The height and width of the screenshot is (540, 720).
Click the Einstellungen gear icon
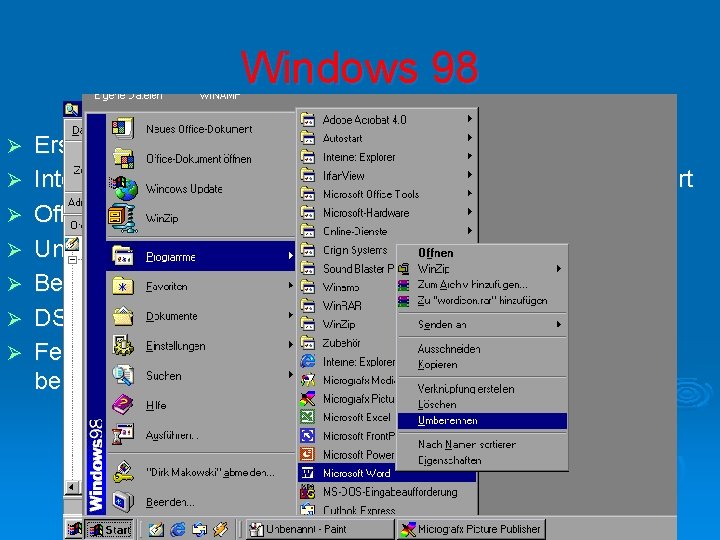(x=123, y=346)
